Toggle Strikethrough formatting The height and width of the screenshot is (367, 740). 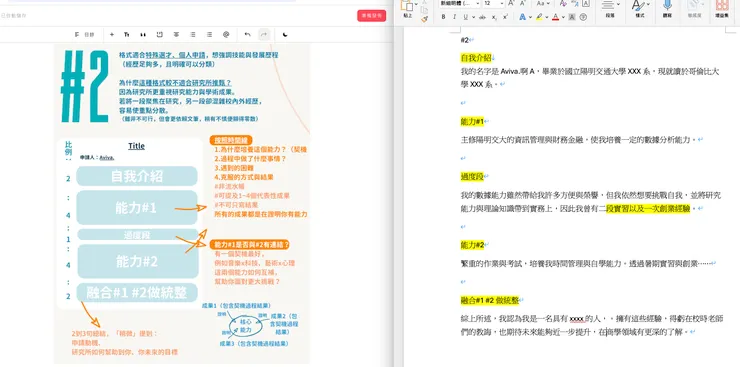(482, 17)
